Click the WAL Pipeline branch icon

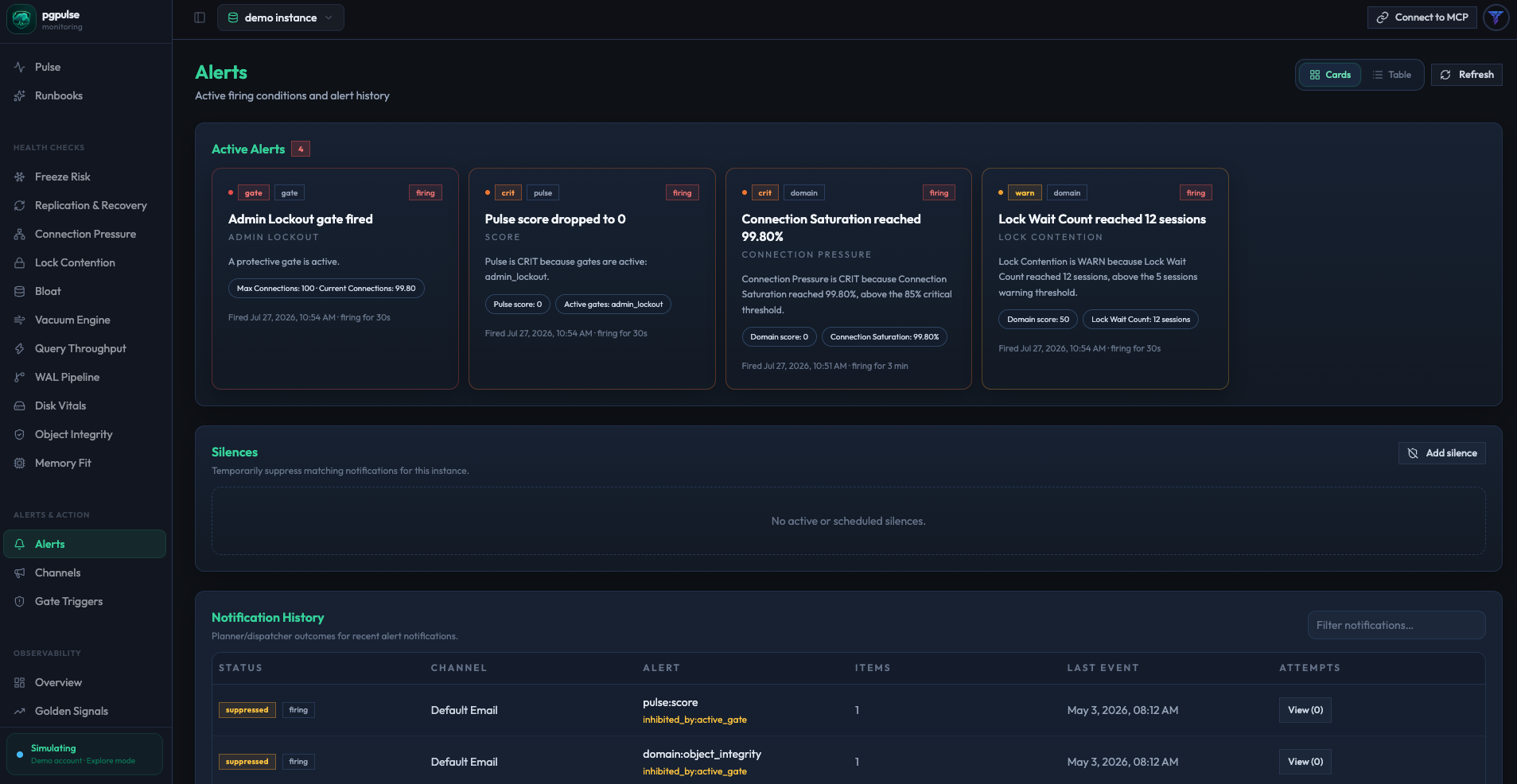tap(20, 377)
